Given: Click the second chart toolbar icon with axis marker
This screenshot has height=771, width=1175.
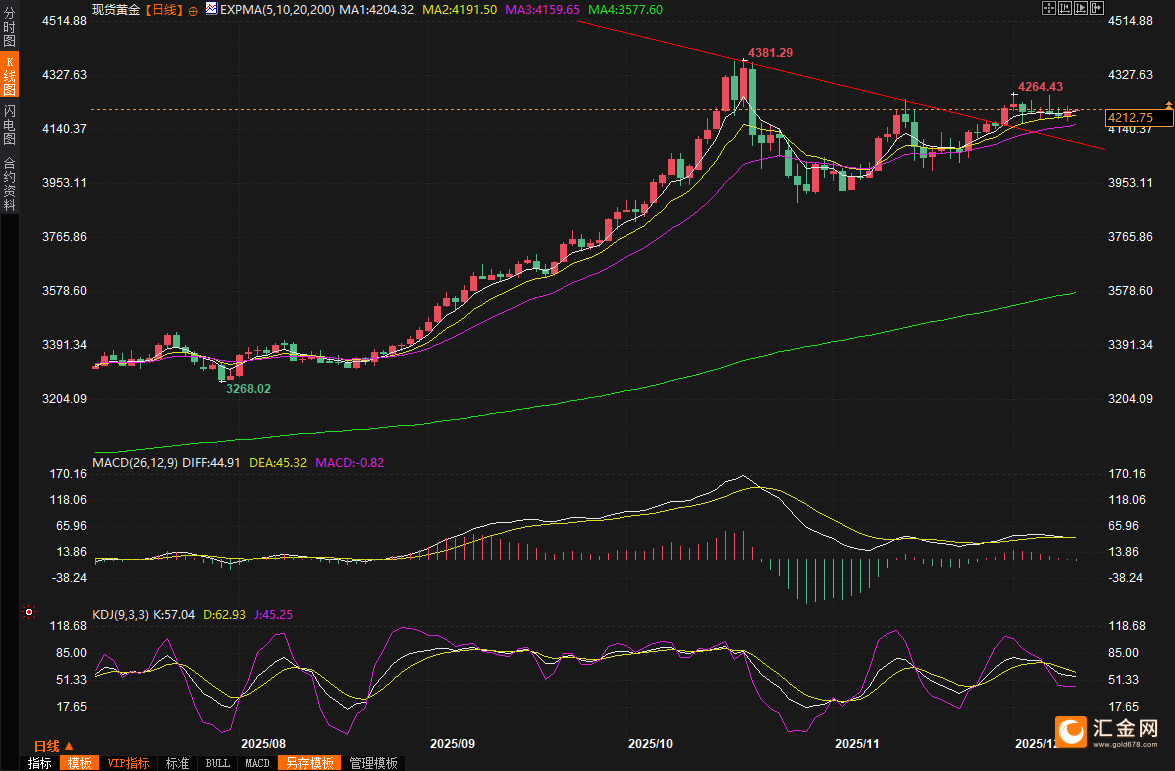Looking at the screenshot, I should click(x=1064, y=8).
